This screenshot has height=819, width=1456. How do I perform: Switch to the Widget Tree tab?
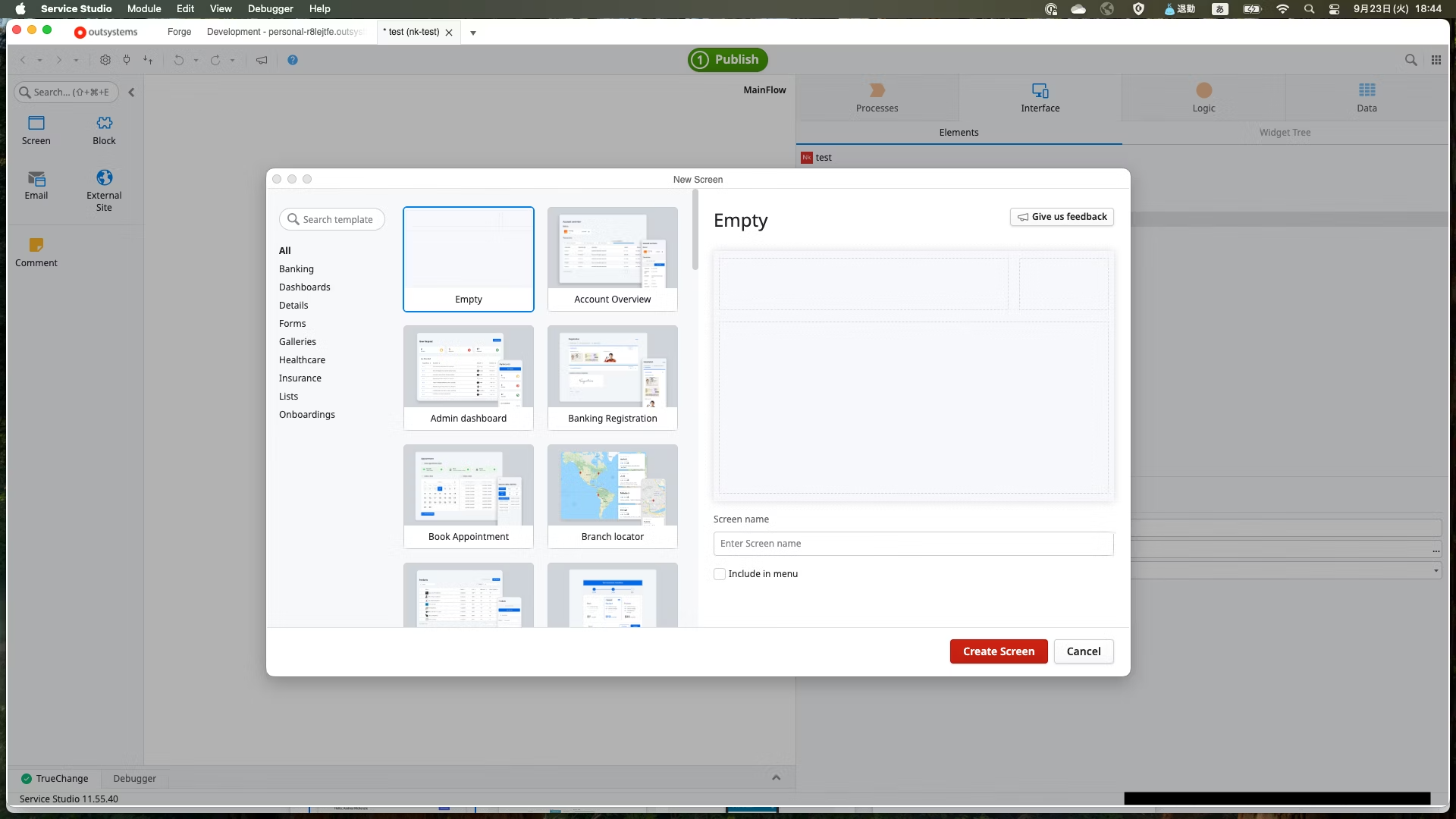coord(1285,133)
